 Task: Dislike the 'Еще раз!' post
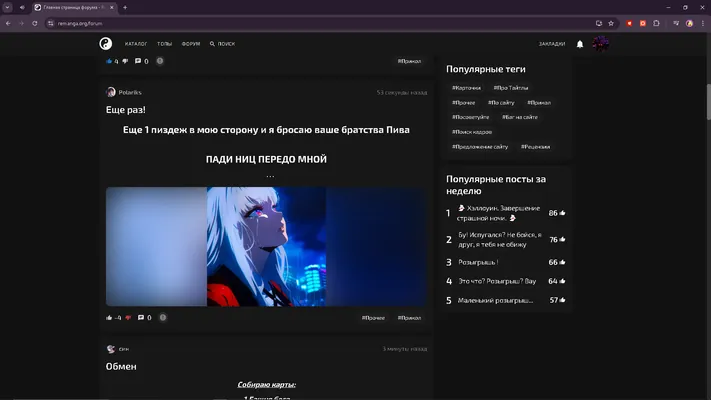pyautogui.click(x=128, y=317)
